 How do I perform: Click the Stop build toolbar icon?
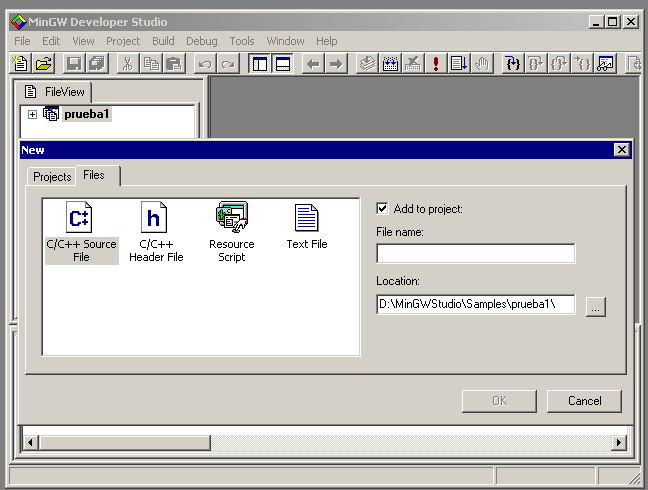pos(413,64)
